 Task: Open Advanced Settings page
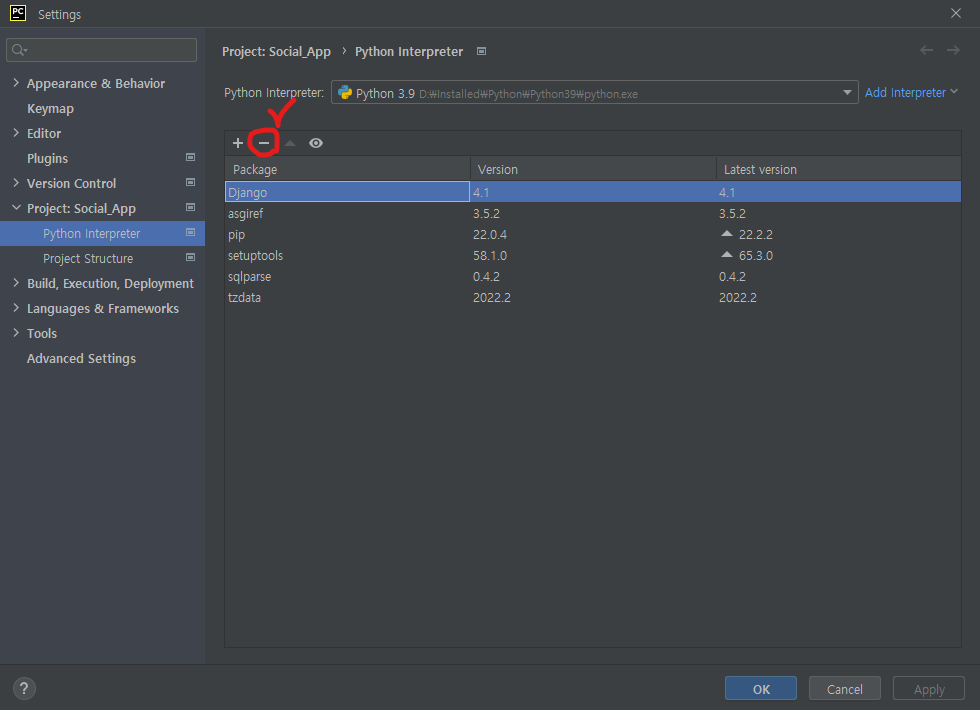click(81, 358)
